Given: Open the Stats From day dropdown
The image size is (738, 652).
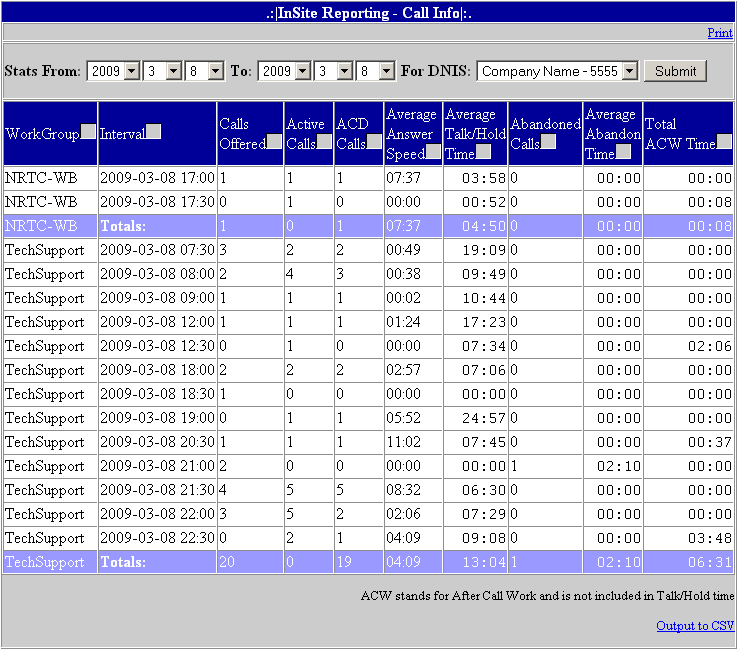Looking at the screenshot, I should (x=205, y=71).
